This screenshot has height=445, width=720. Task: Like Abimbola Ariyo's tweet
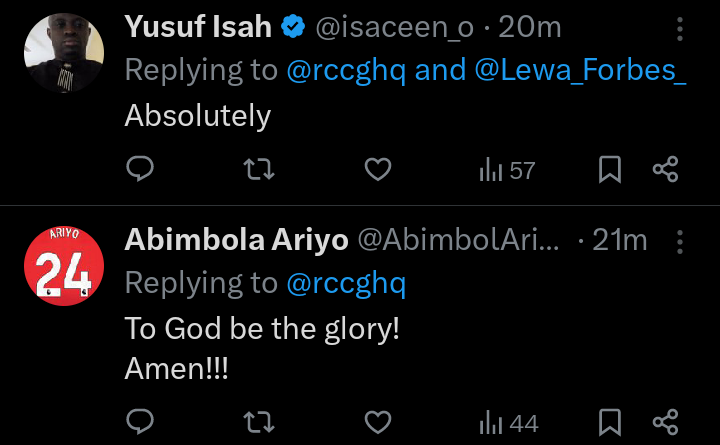click(x=378, y=422)
